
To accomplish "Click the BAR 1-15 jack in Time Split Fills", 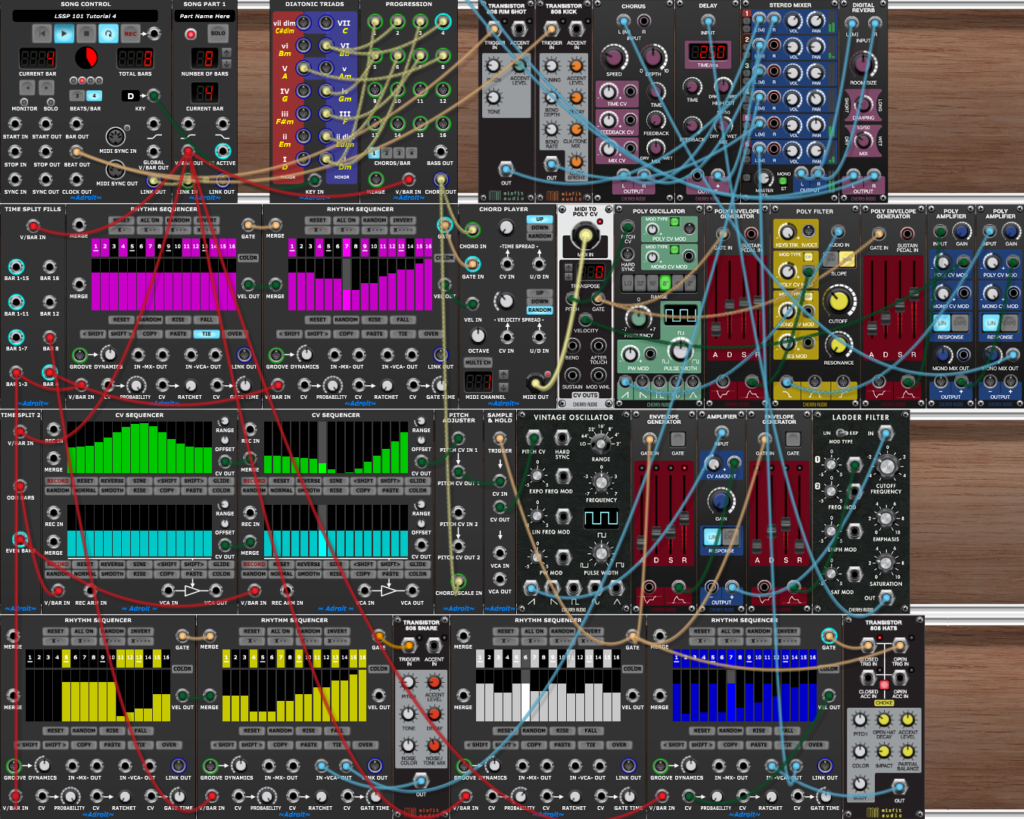I will (x=16, y=266).
